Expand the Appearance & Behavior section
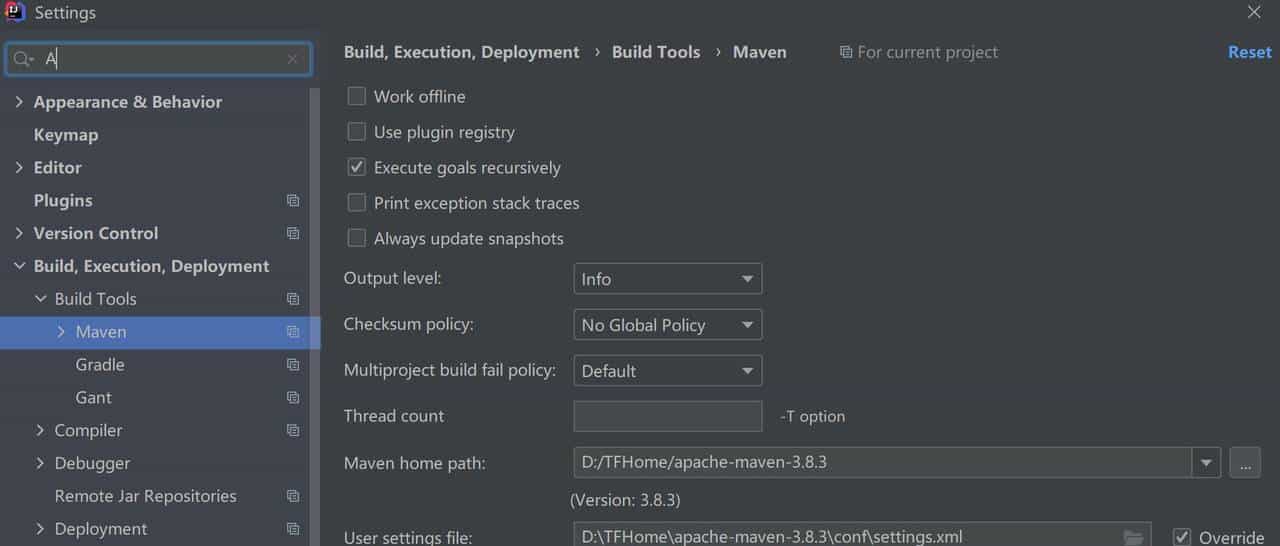The width and height of the screenshot is (1280, 546). click(19, 102)
